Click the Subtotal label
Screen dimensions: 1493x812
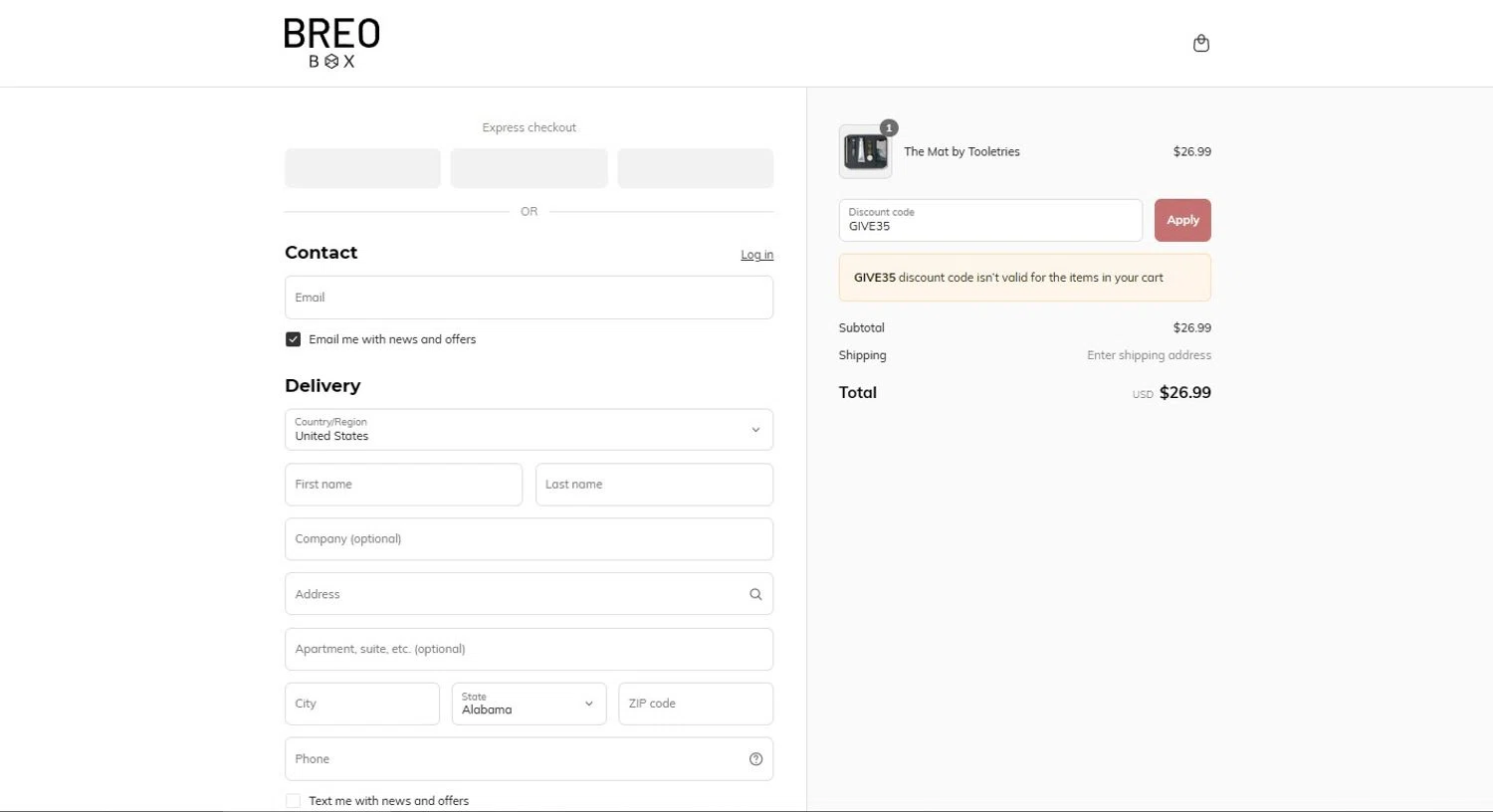861,328
